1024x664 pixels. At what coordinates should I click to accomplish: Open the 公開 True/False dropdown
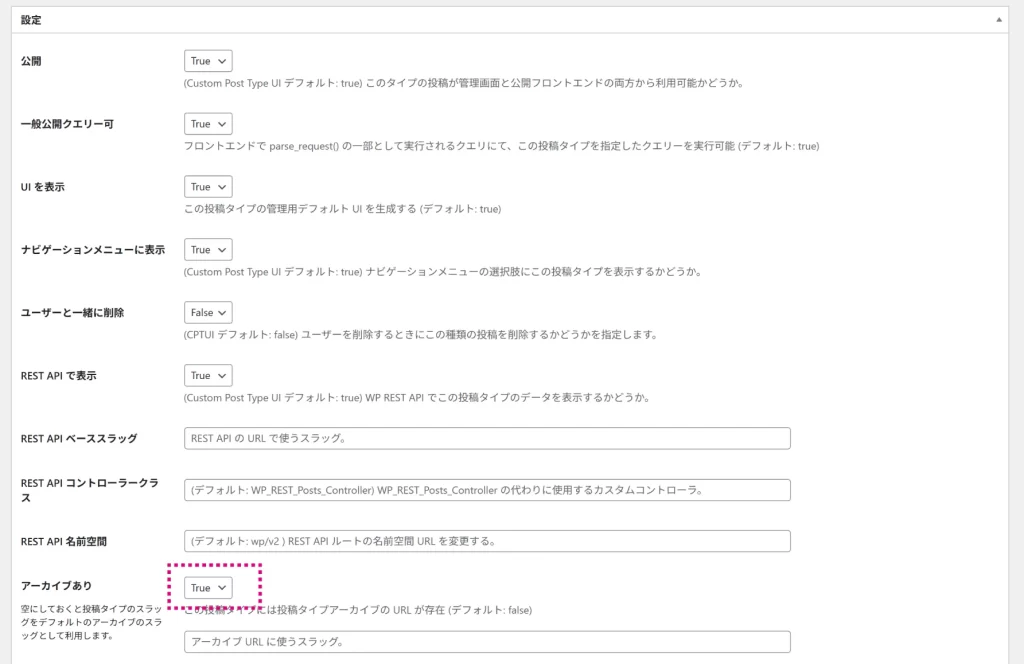click(x=208, y=61)
